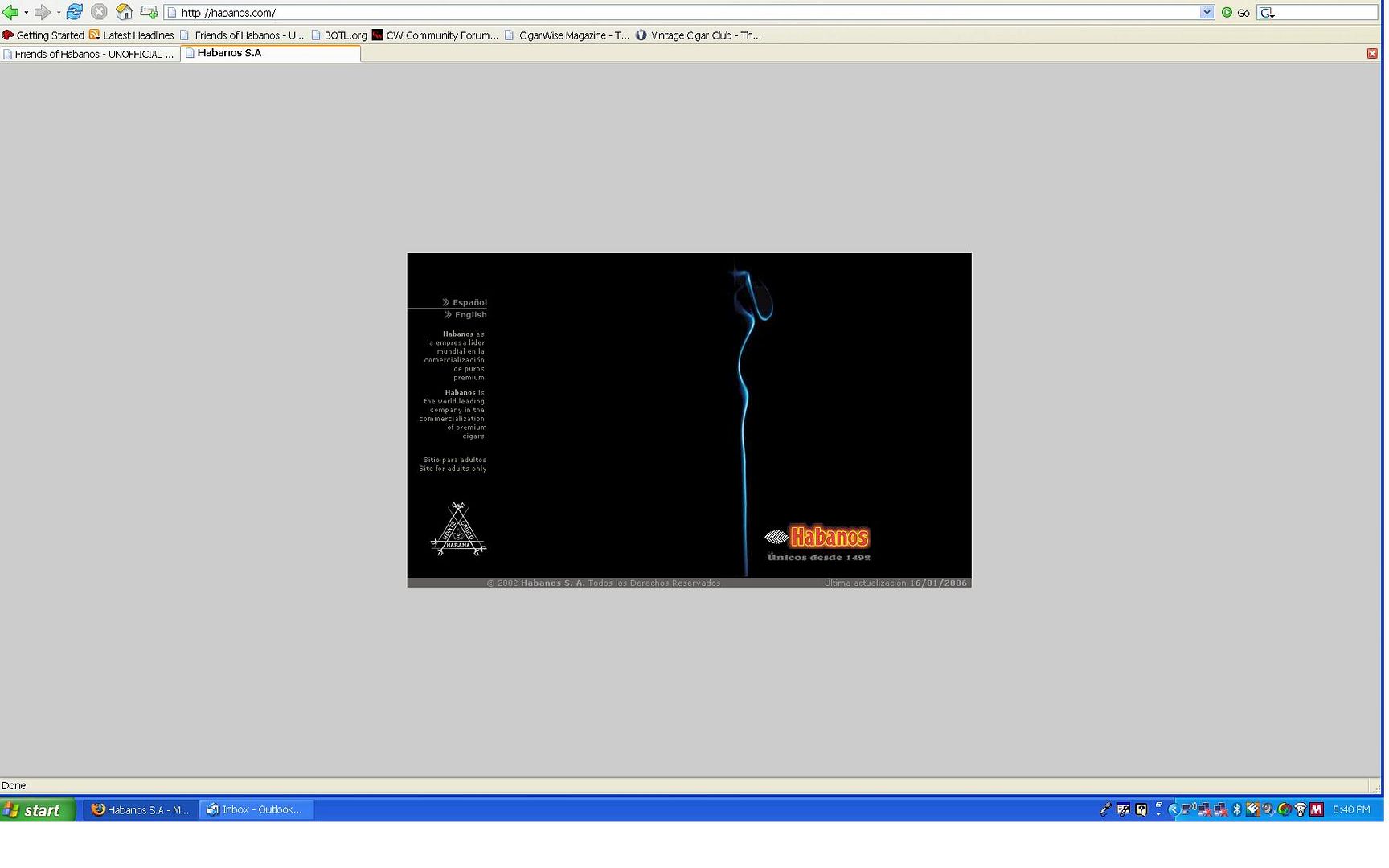Screen dimensions: 1389x868
Task: Click the system clock showing 5:40 PM
Action: (x=1351, y=809)
